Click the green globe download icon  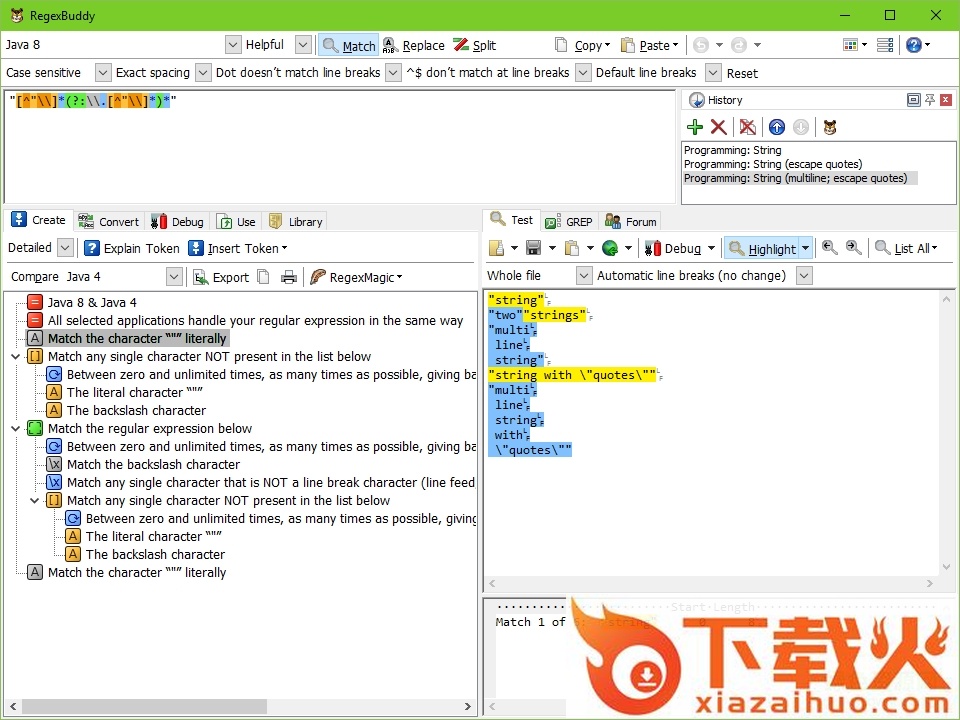tap(610, 248)
